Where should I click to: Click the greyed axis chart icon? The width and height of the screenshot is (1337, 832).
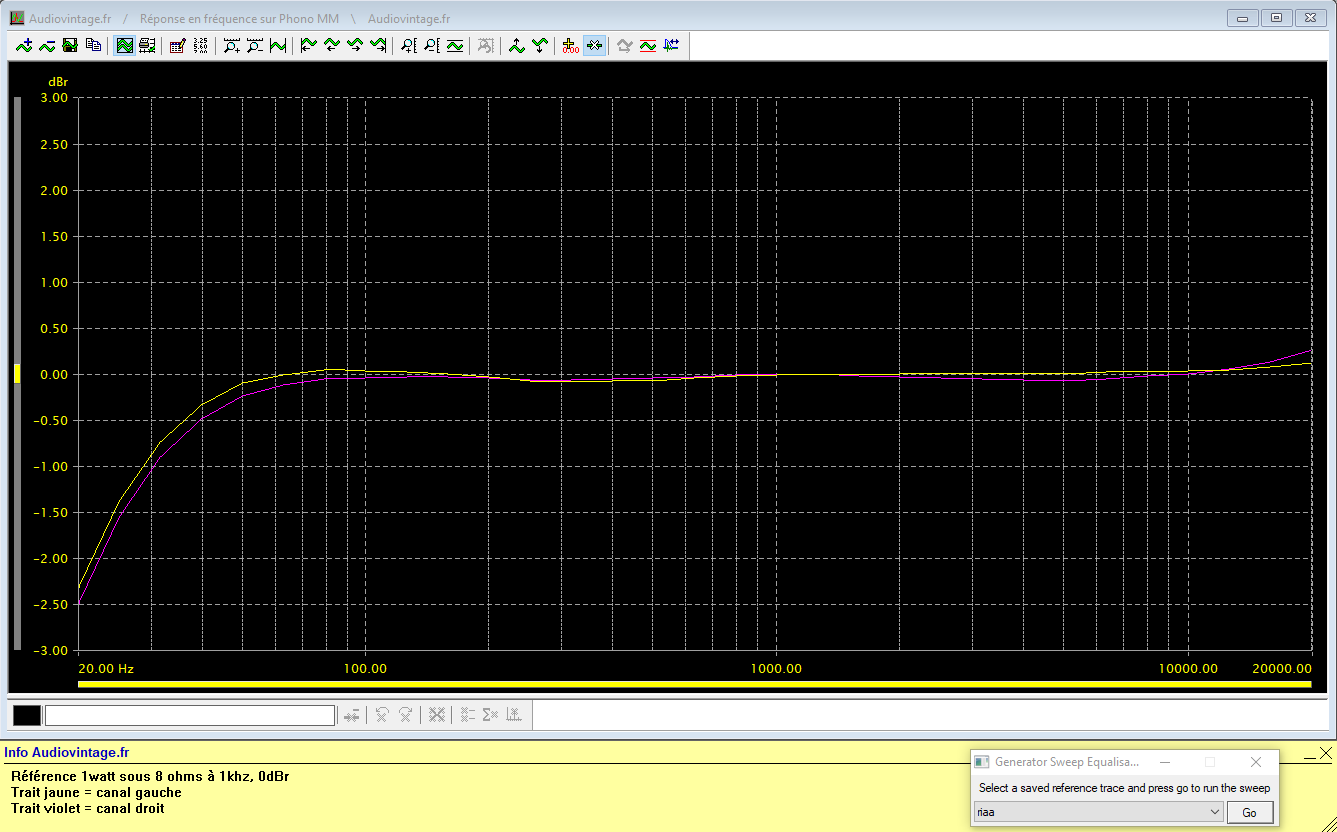[513, 715]
